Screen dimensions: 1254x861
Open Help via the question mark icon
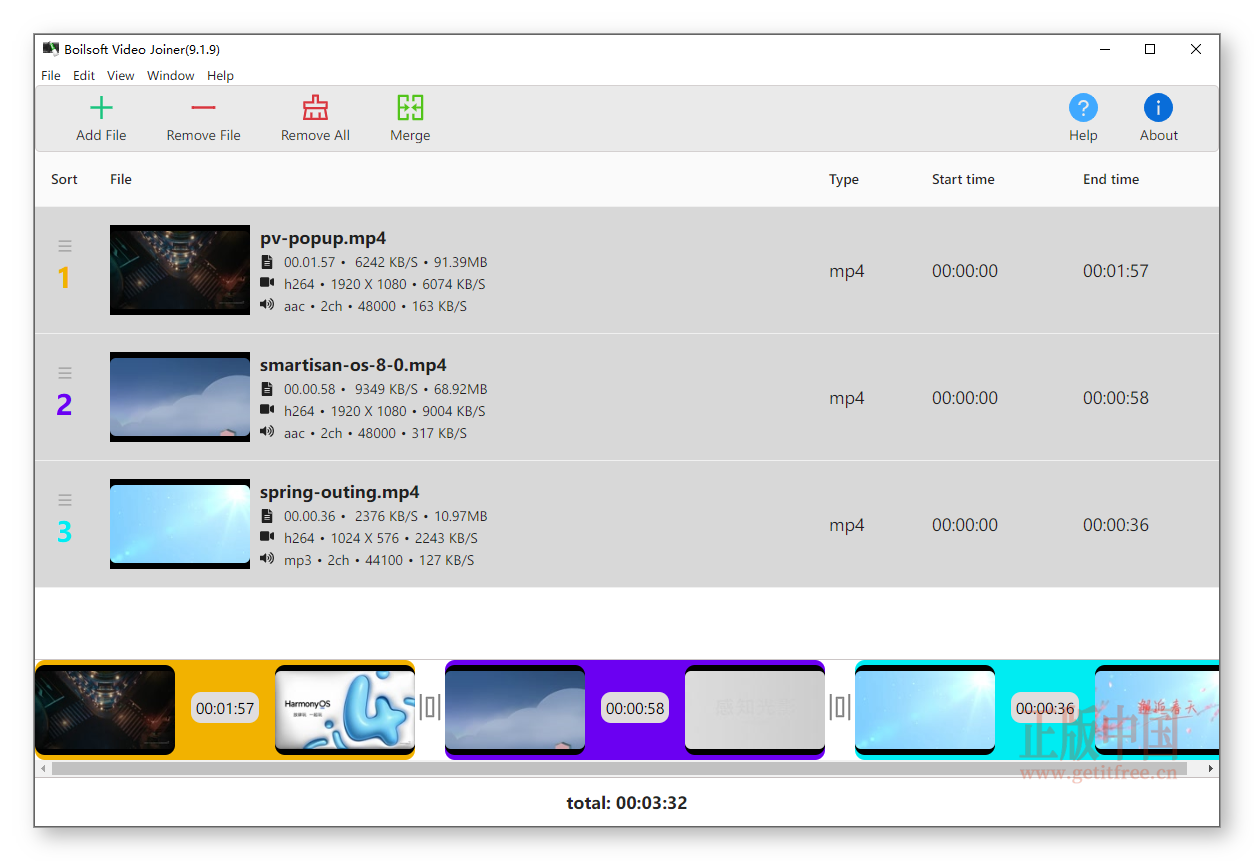click(1083, 108)
